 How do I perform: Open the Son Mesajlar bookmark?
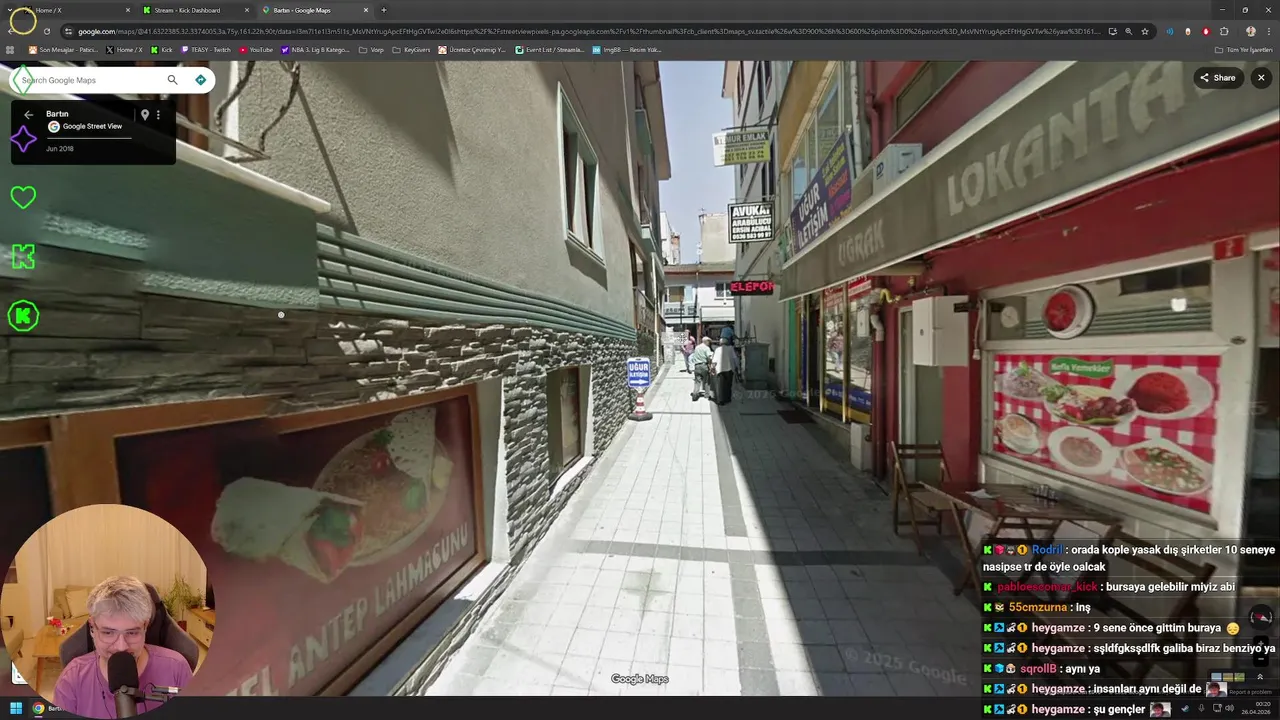click(63, 49)
